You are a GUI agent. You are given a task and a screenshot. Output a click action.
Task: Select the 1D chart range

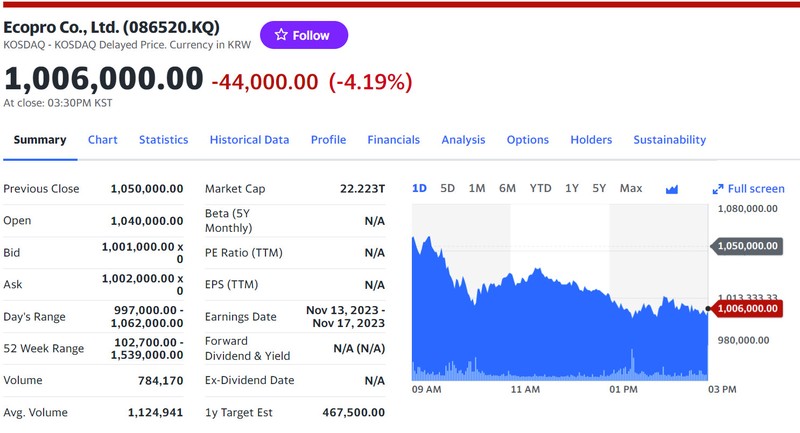pos(419,188)
